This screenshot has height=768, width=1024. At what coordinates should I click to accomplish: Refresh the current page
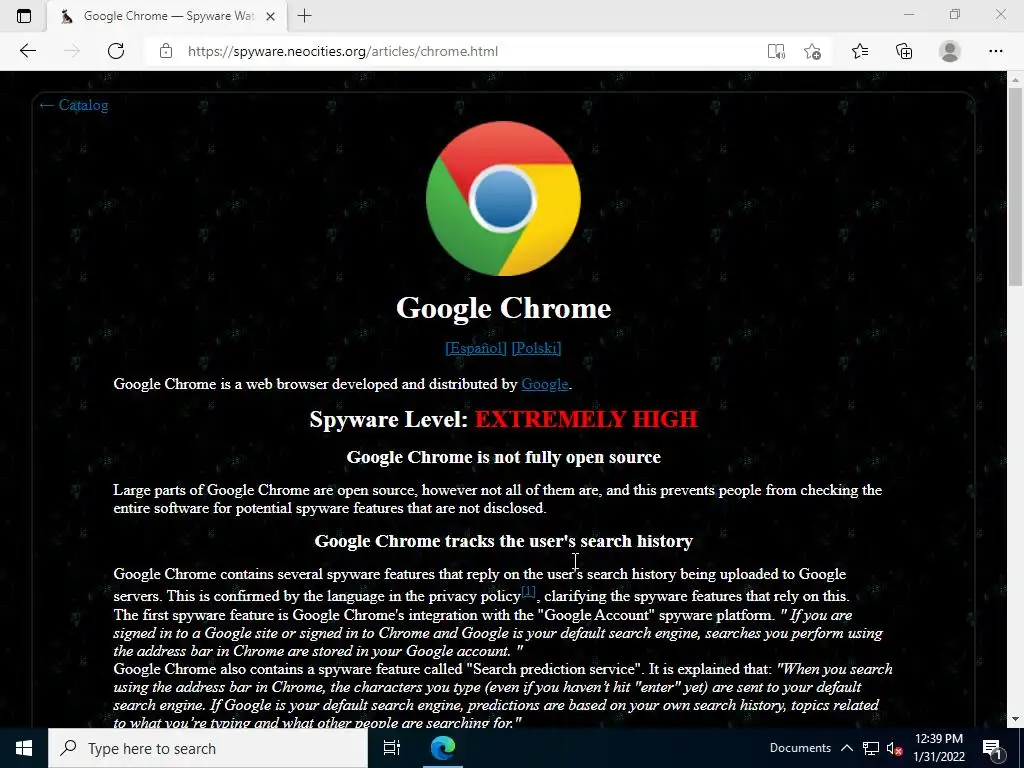click(x=116, y=51)
